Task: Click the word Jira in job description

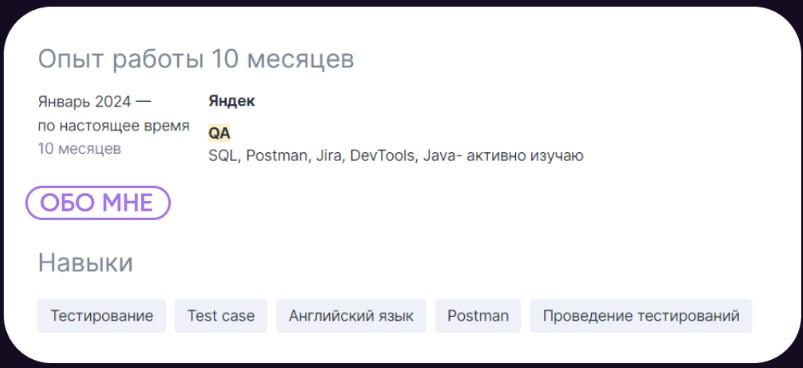Action: 330,155
